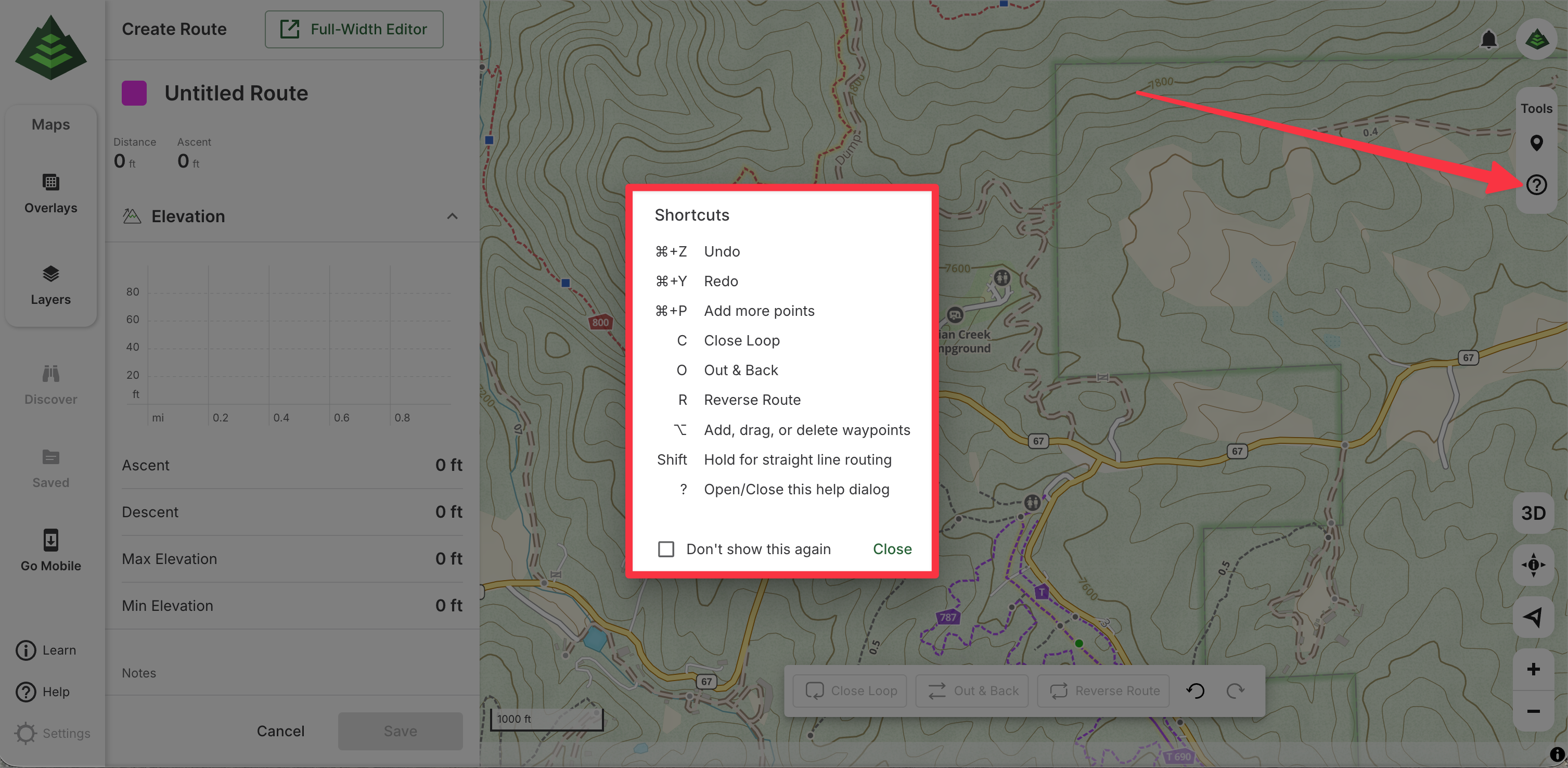Click the compass orientation icon
The height and width of the screenshot is (768, 1568).
click(x=1533, y=565)
